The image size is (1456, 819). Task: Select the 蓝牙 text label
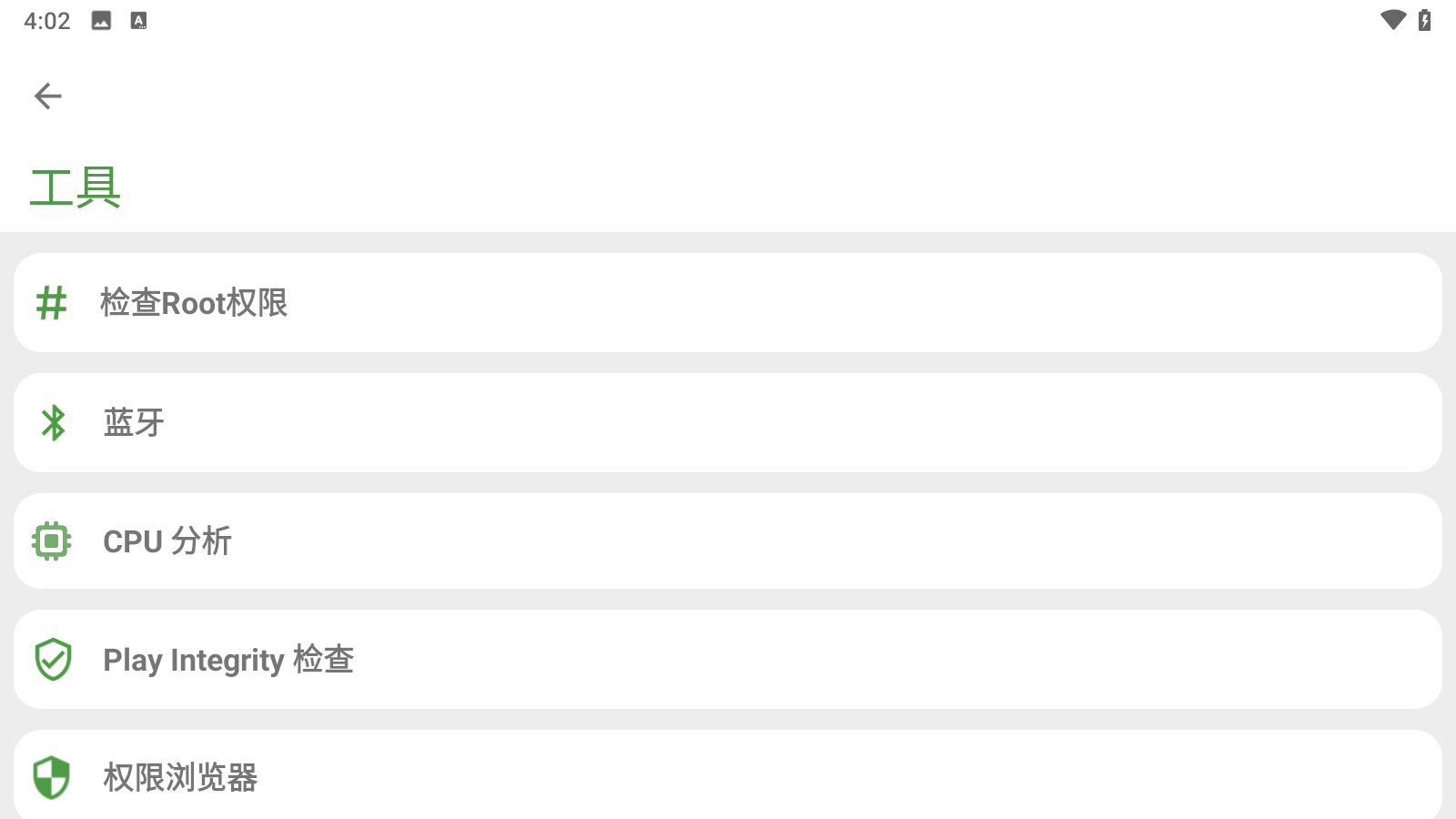pyautogui.click(x=134, y=423)
